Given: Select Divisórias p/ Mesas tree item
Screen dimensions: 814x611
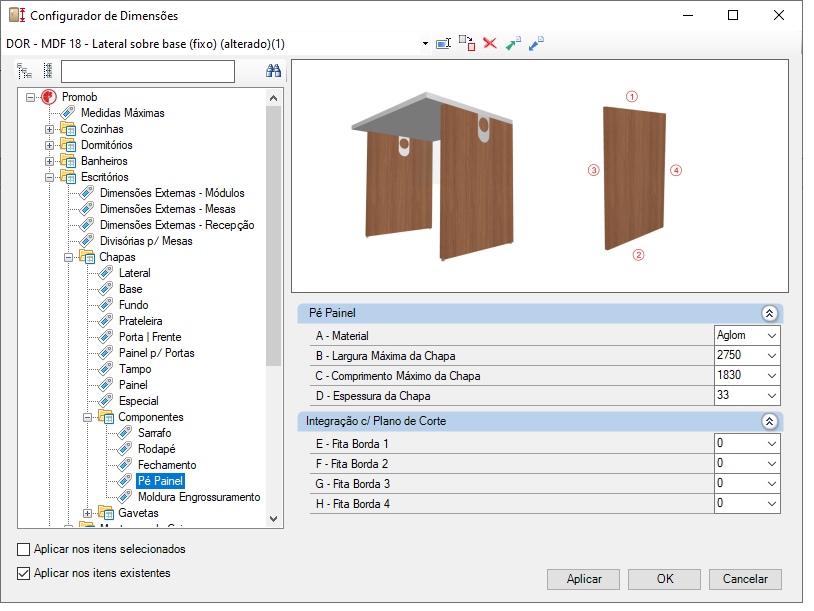Looking at the screenshot, I should [146, 241].
